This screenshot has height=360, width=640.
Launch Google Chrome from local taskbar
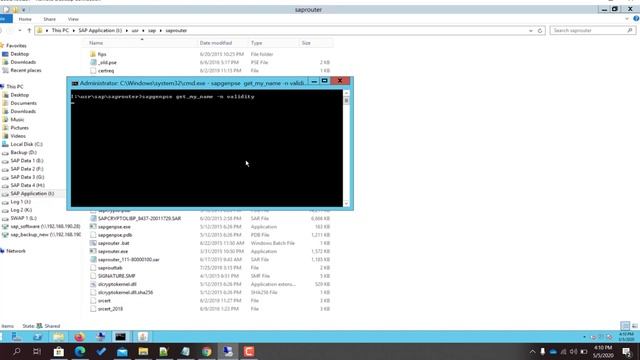pos(207,351)
